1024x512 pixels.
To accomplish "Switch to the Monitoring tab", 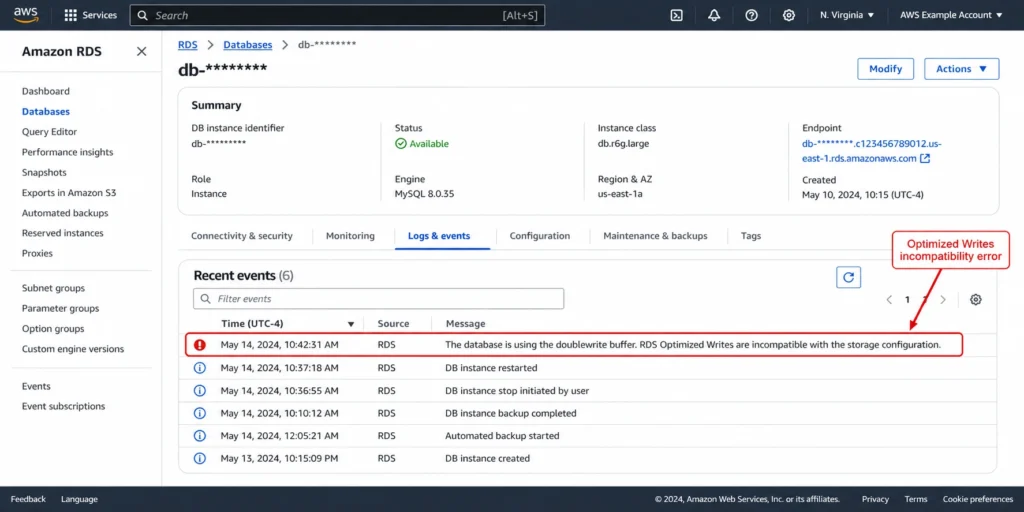I will [350, 236].
